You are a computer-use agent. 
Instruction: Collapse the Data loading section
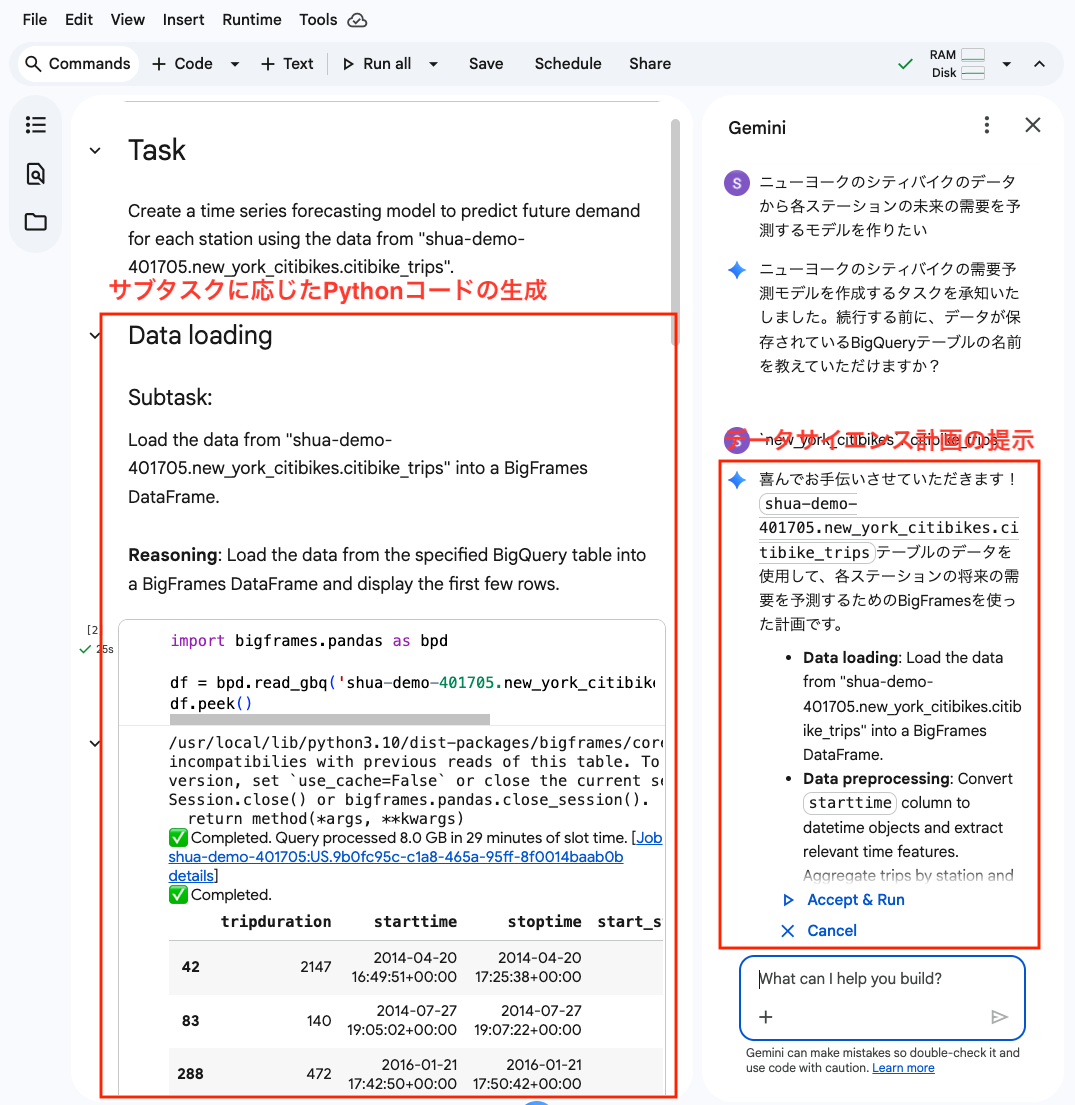(x=95, y=335)
